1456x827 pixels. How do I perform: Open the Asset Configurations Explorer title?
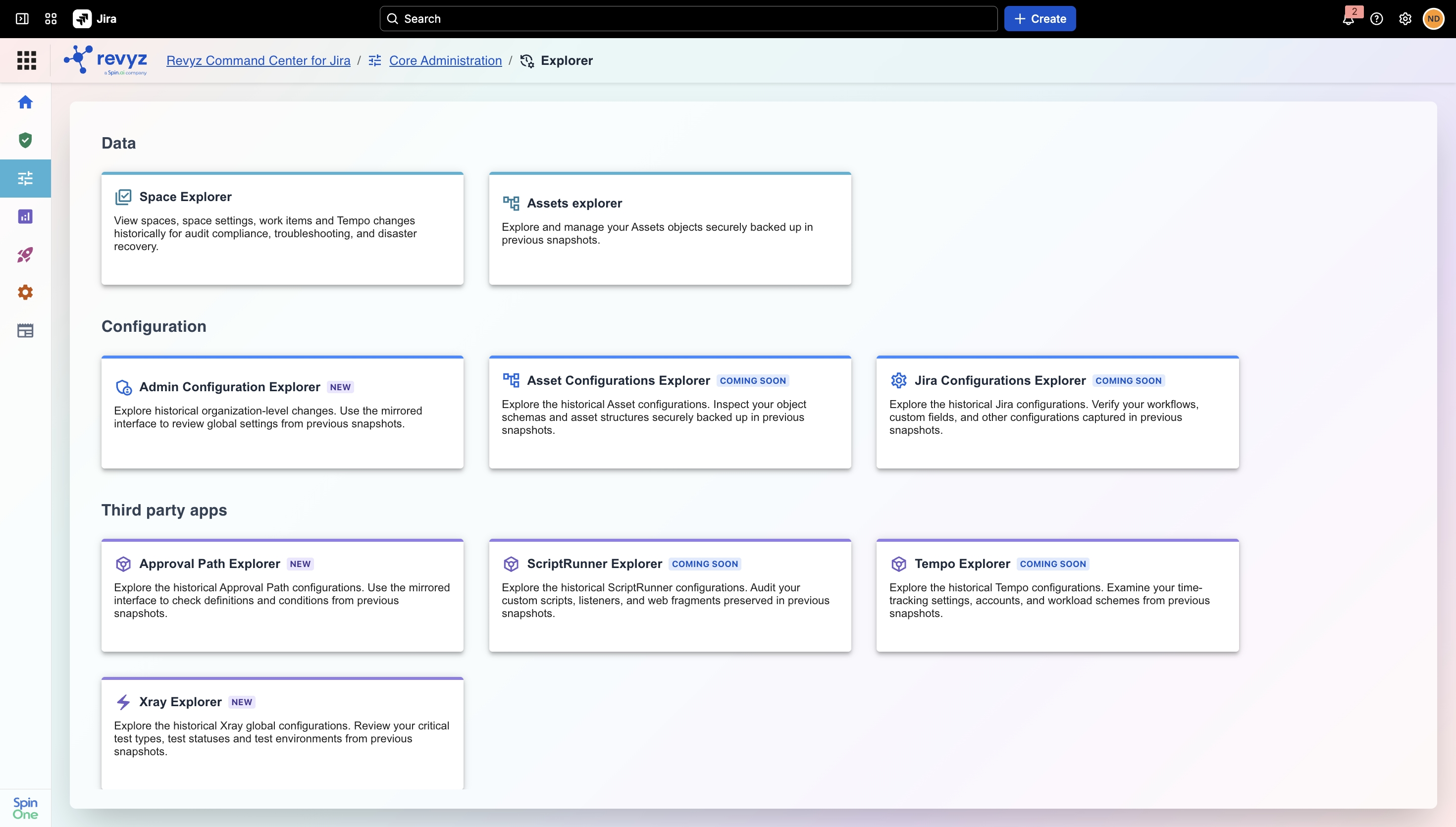(x=619, y=380)
